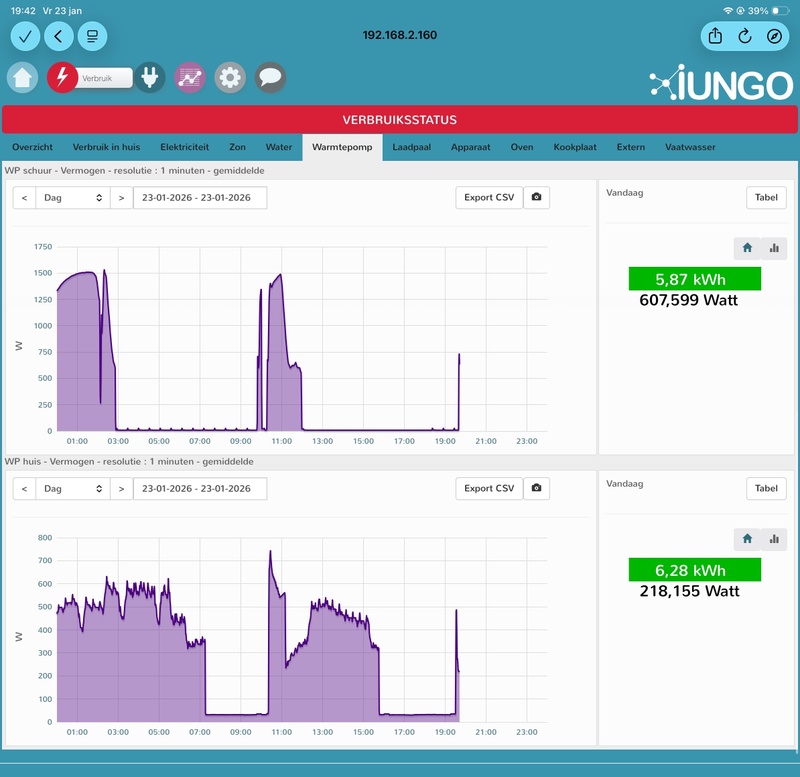The width and height of the screenshot is (800, 777).
Task: Tap the 192.168.2.160 address bar
Action: 399,35
